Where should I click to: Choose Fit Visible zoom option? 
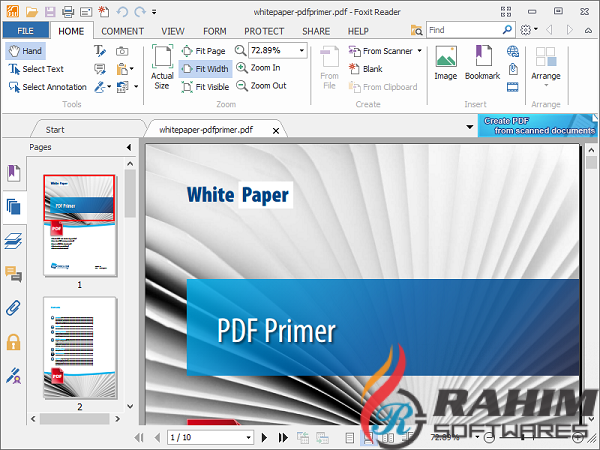[x=205, y=87]
